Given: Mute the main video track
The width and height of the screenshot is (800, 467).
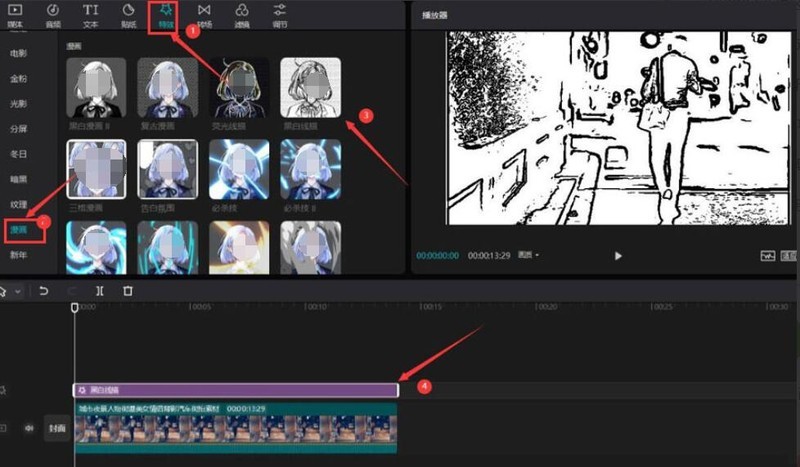Looking at the screenshot, I should 29,428.
